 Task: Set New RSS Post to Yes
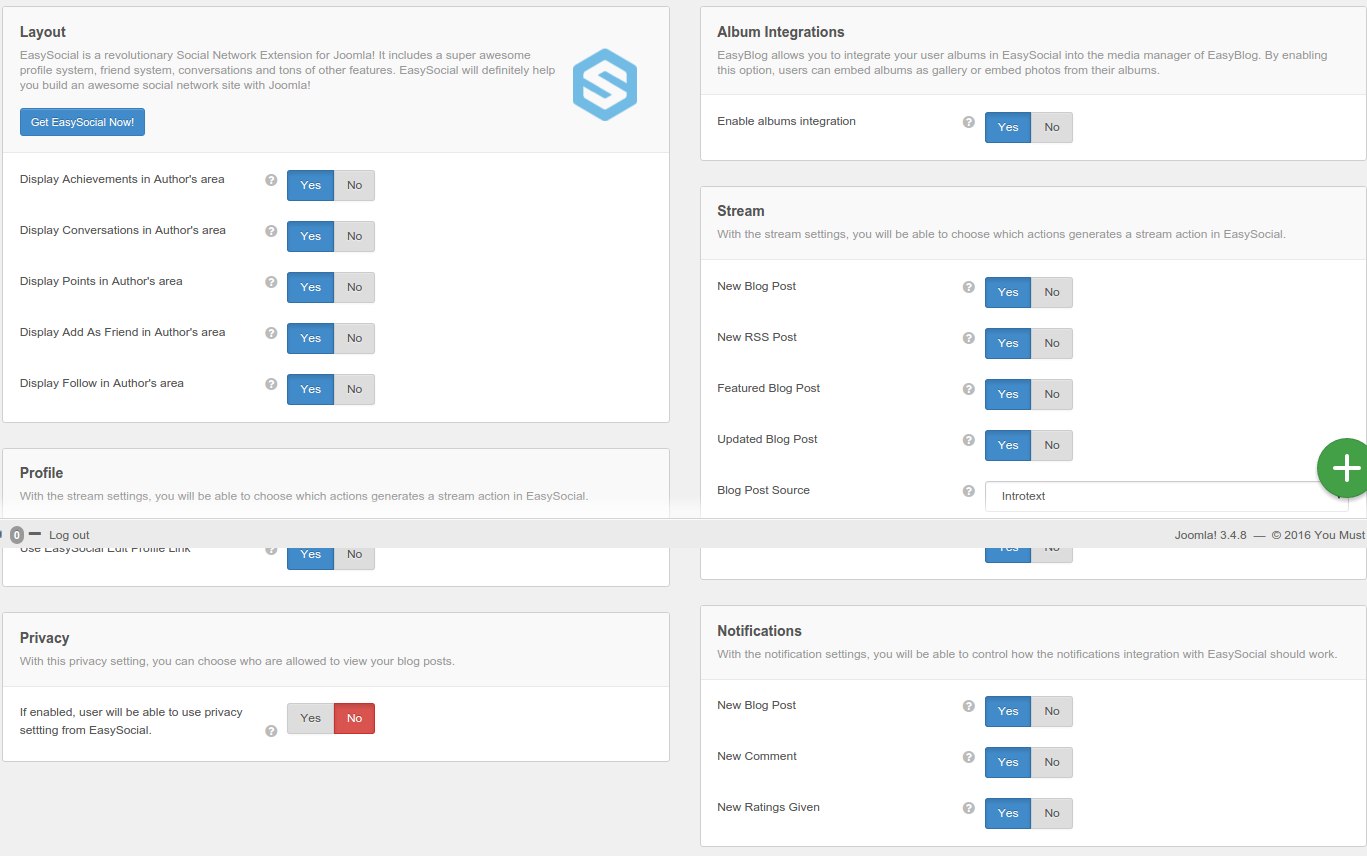(x=1008, y=343)
